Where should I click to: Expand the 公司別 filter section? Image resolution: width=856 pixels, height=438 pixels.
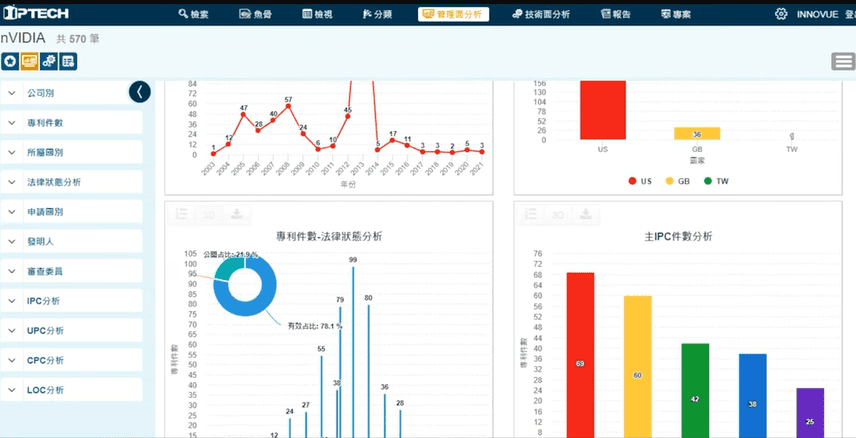click(x=70, y=93)
